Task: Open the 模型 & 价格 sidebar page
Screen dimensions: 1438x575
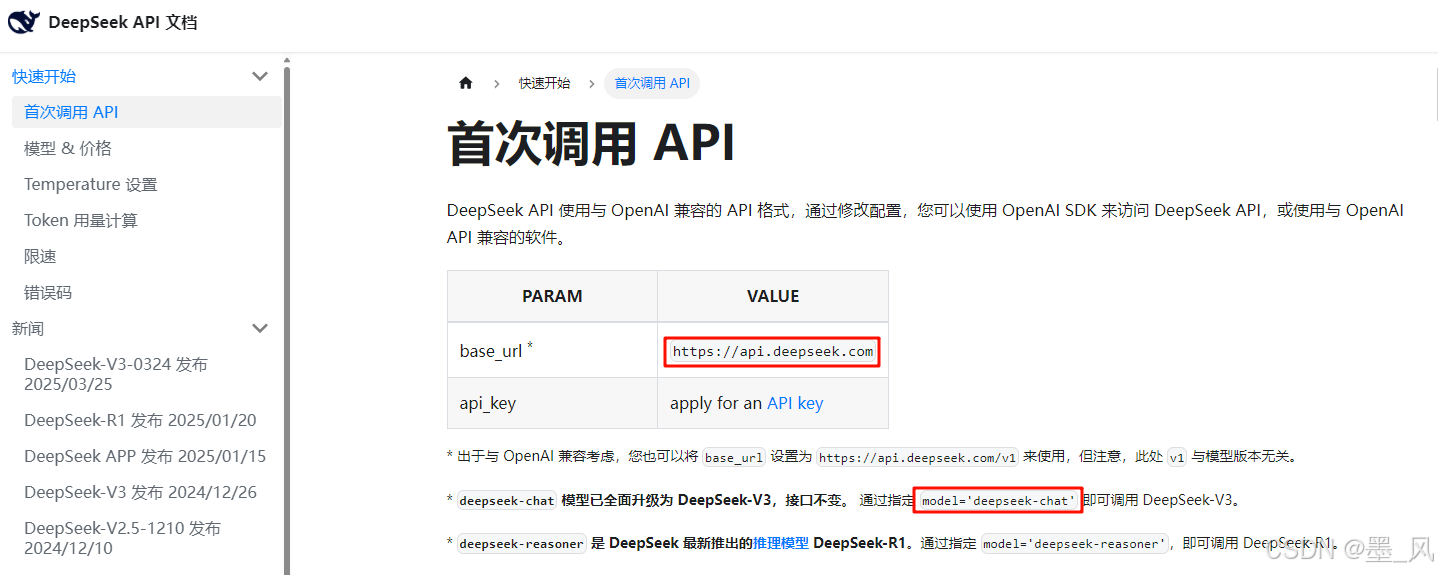Action: (x=68, y=148)
